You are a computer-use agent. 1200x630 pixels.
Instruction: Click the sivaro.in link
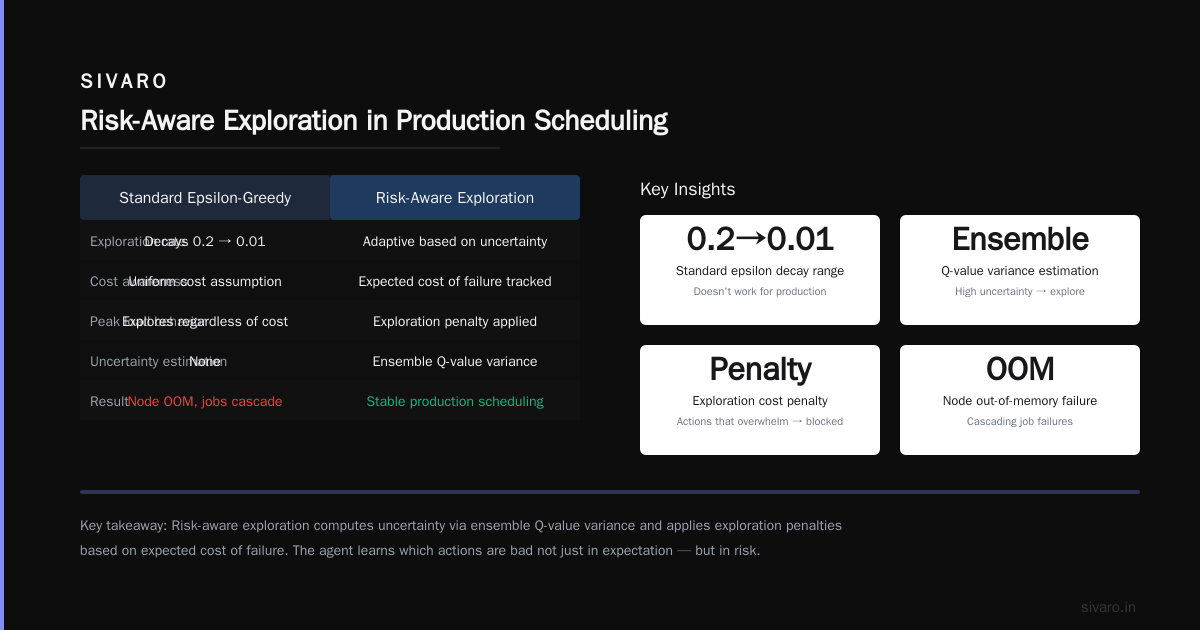[1108, 607]
